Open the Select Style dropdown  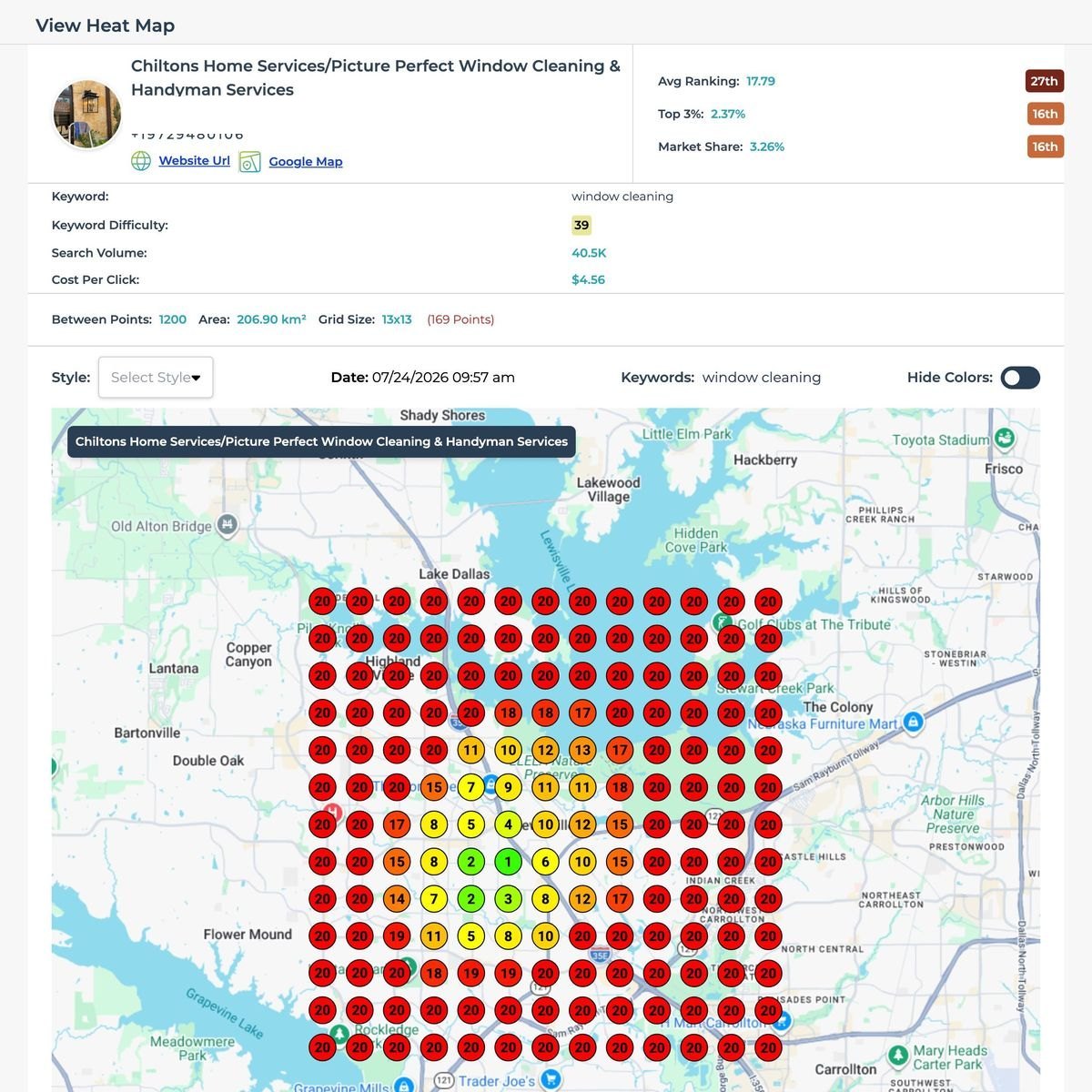[156, 377]
